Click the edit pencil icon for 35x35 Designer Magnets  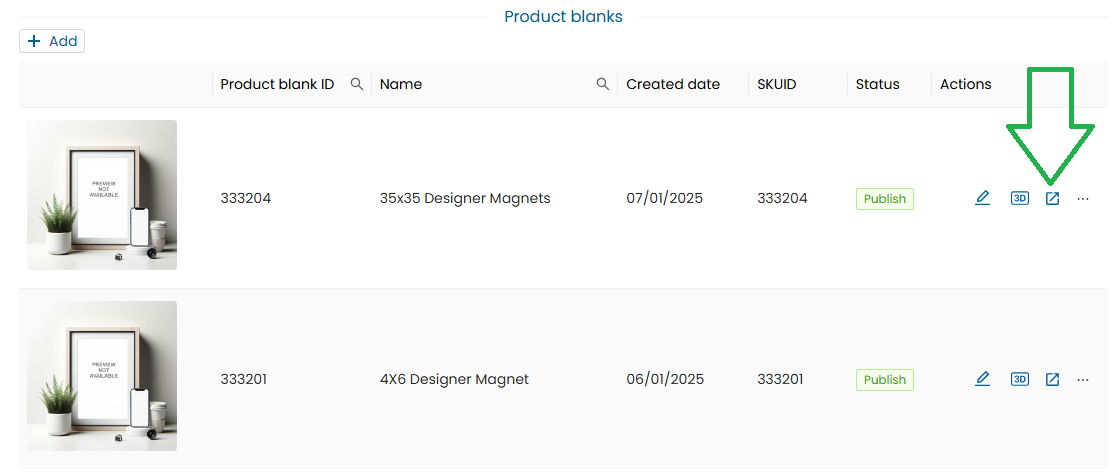(982, 198)
